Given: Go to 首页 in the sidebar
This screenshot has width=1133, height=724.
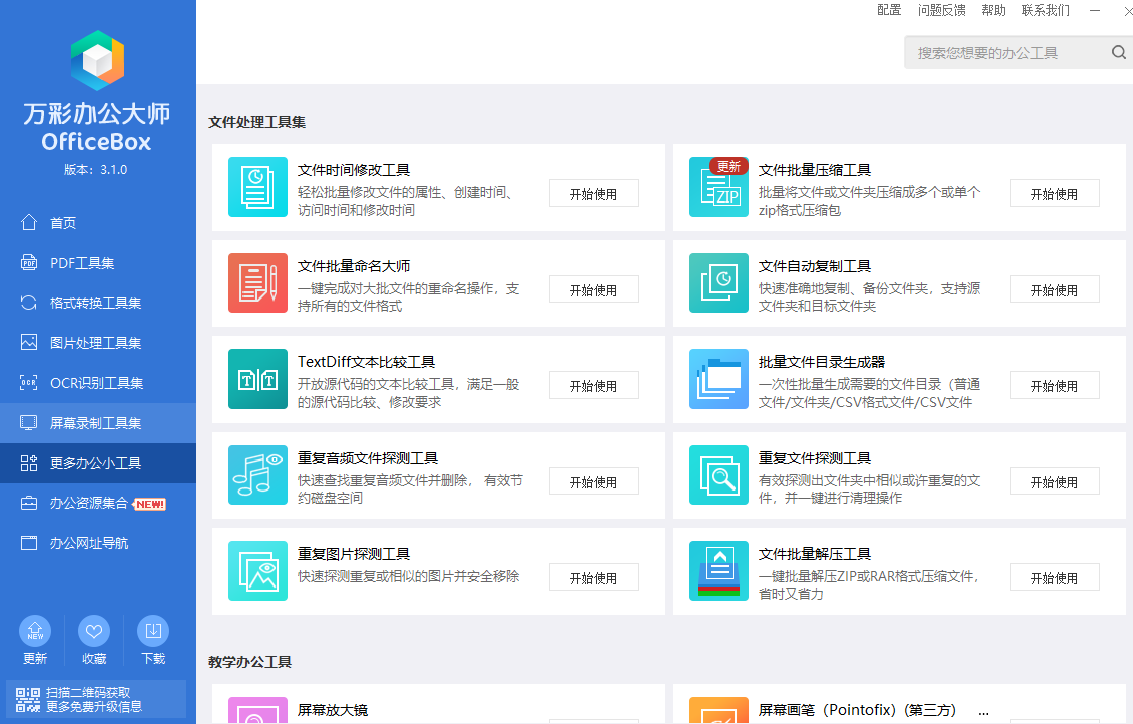Looking at the screenshot, I should point(63,223).
